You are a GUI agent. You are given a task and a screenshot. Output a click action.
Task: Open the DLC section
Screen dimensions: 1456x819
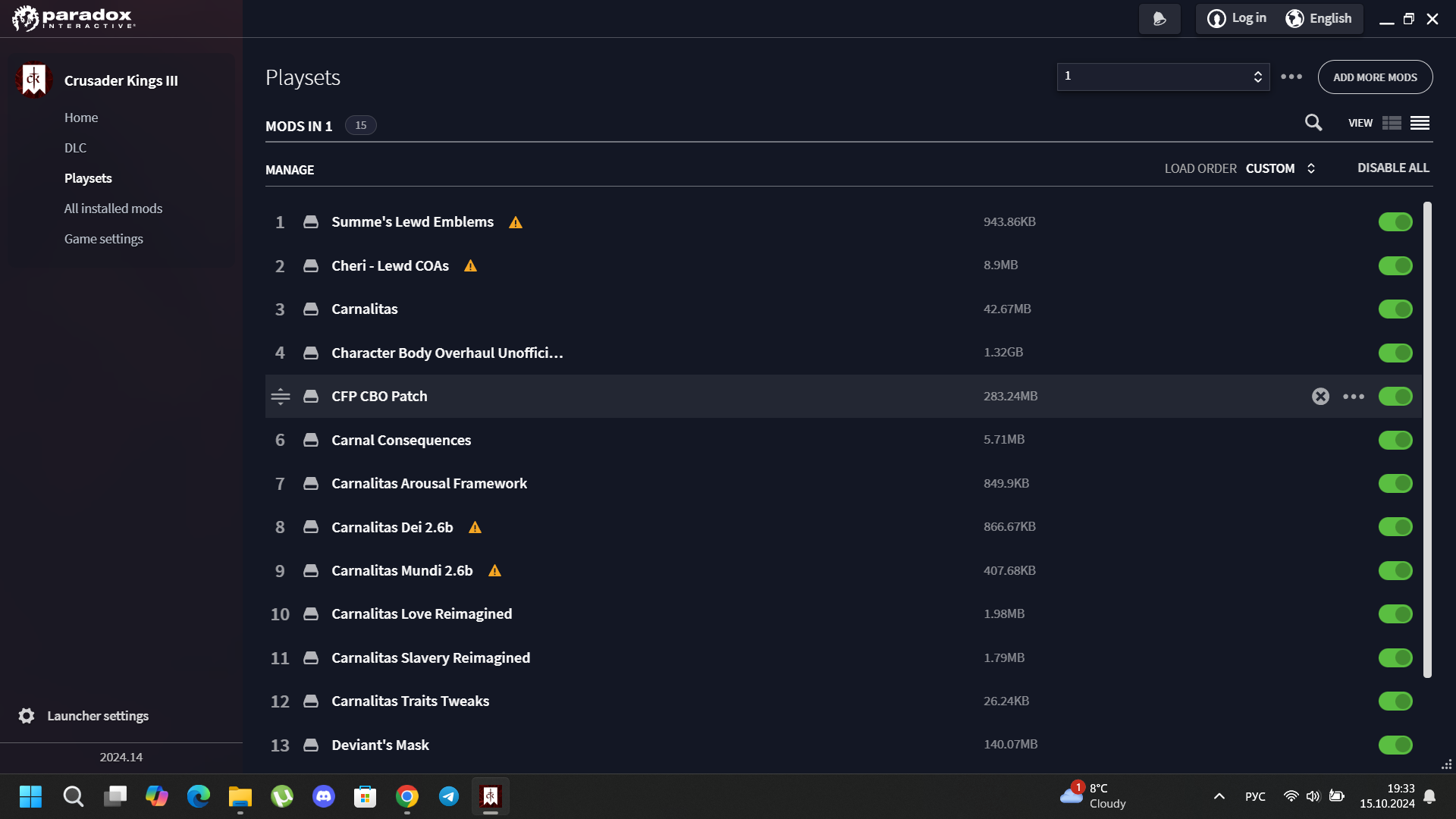pos(75,148)
